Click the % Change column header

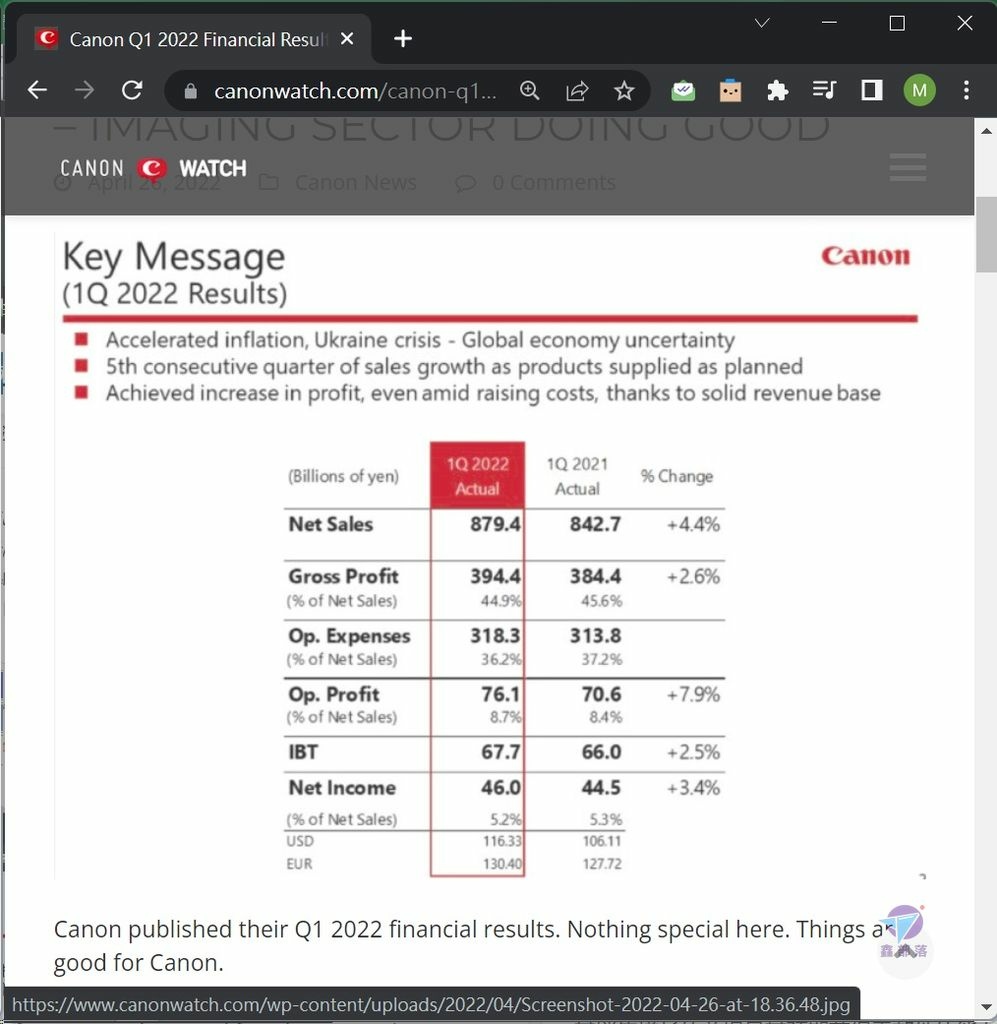[676, 476]
